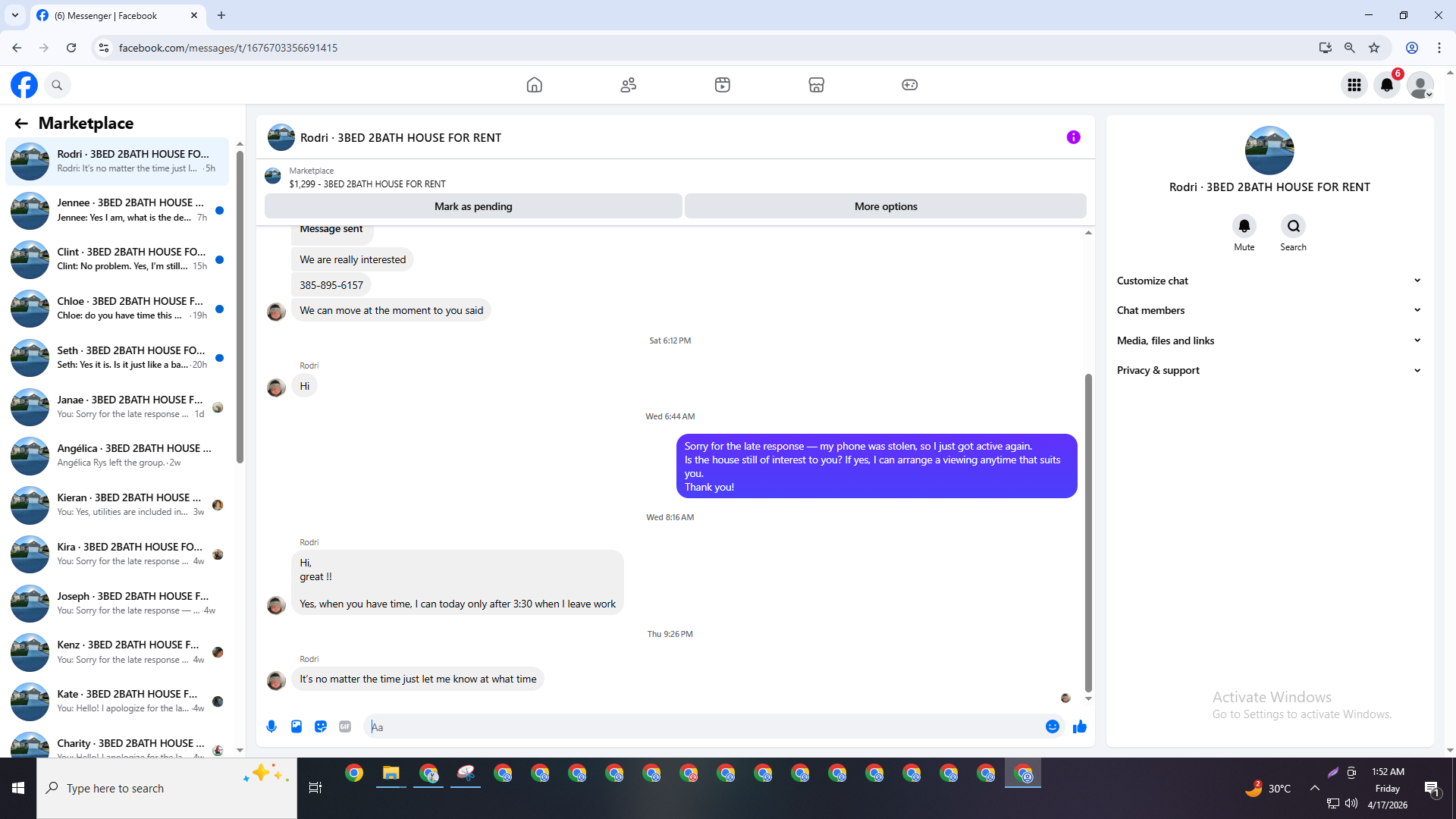Send a thumbs-up like

coord(1080,726)
